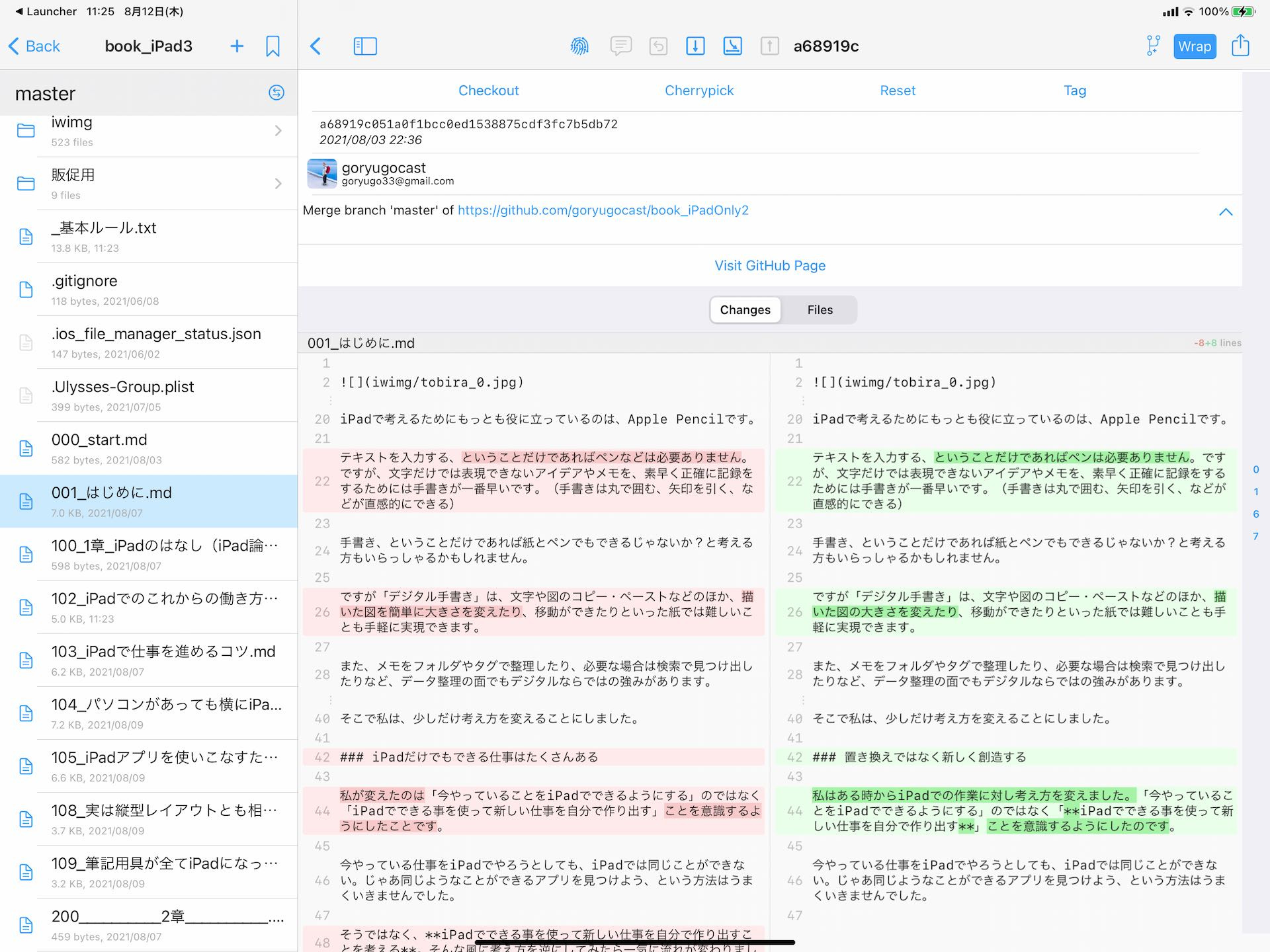Open .gitignore file

[x=149, y=290]
